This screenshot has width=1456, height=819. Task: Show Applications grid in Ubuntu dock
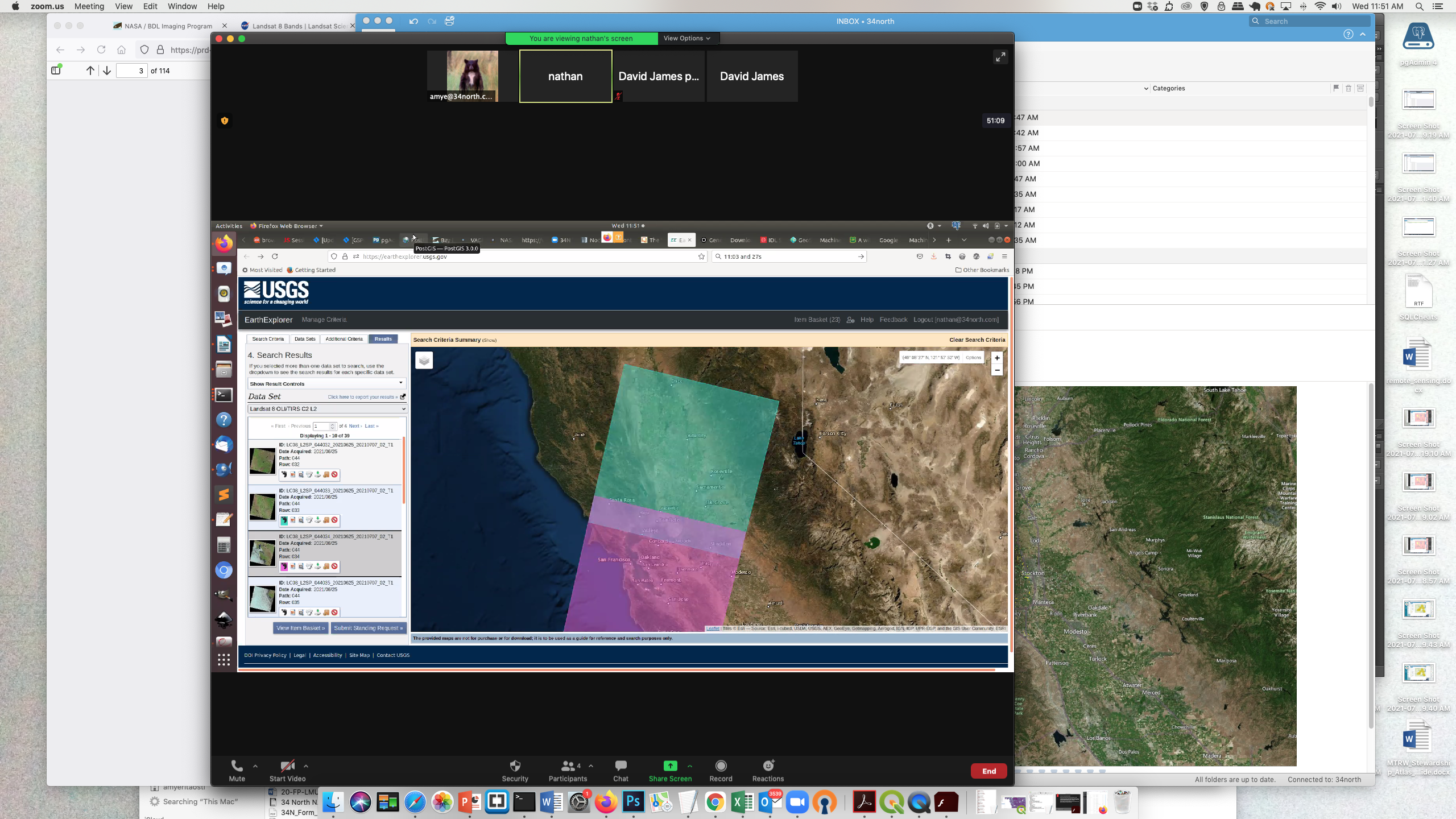224,659
